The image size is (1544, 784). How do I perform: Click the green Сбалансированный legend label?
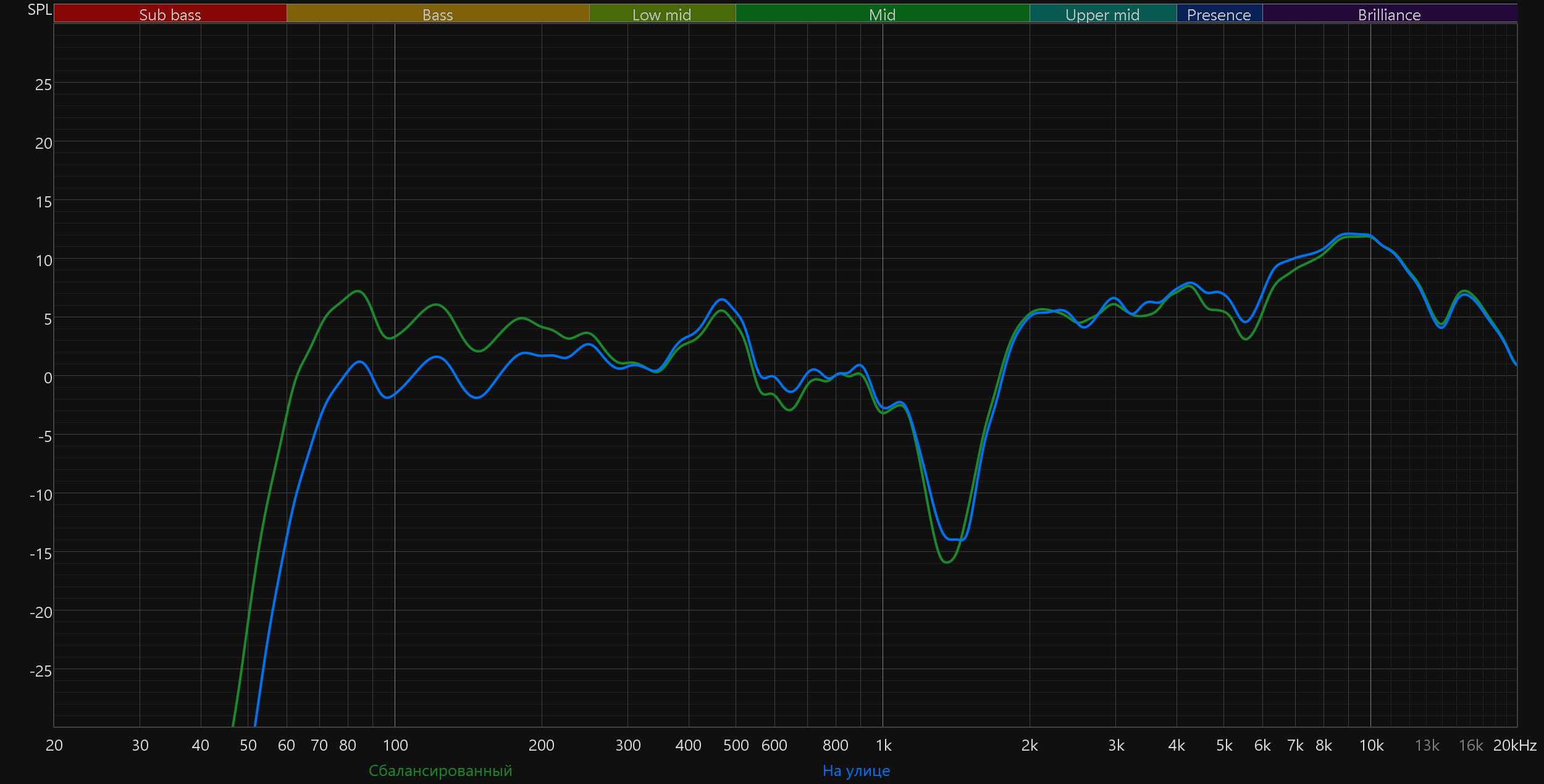click(x=440, y=770)
